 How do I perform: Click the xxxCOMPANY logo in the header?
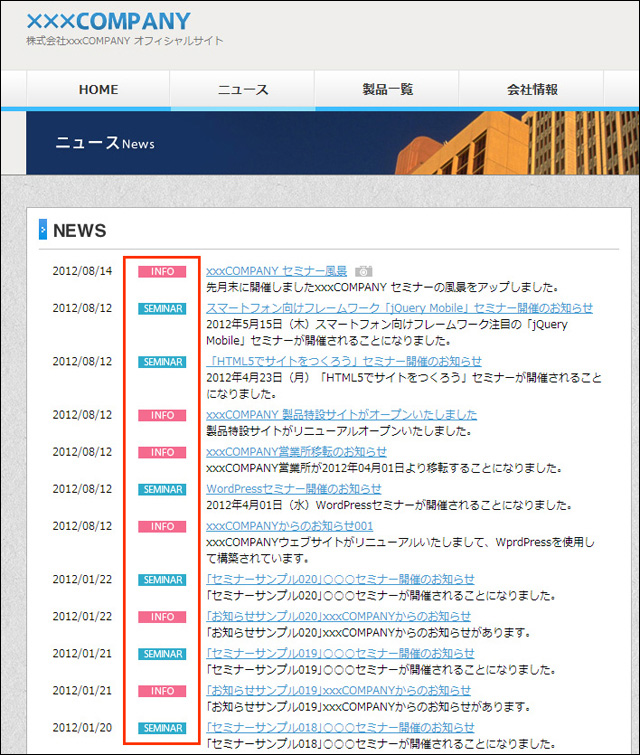[x=108, y=21]
